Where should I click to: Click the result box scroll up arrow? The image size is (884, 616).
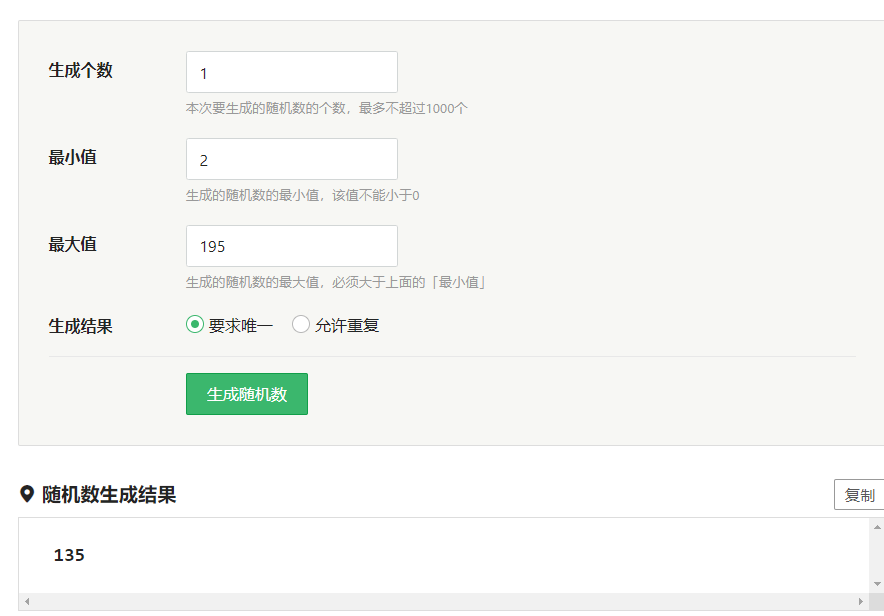click(x=877, y=527)
